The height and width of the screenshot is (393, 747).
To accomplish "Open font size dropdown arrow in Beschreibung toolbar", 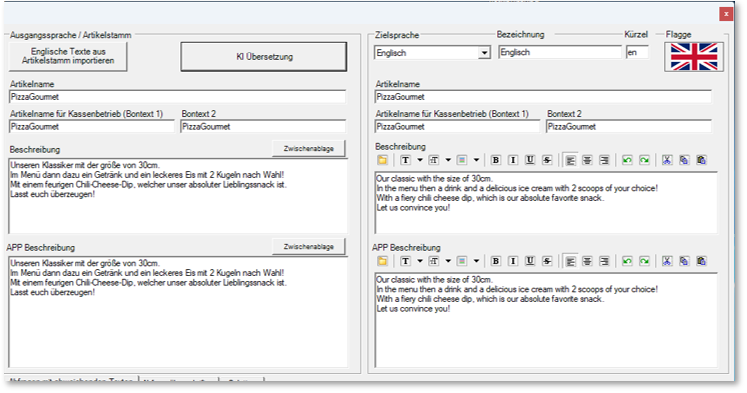I will pos(448,160).
